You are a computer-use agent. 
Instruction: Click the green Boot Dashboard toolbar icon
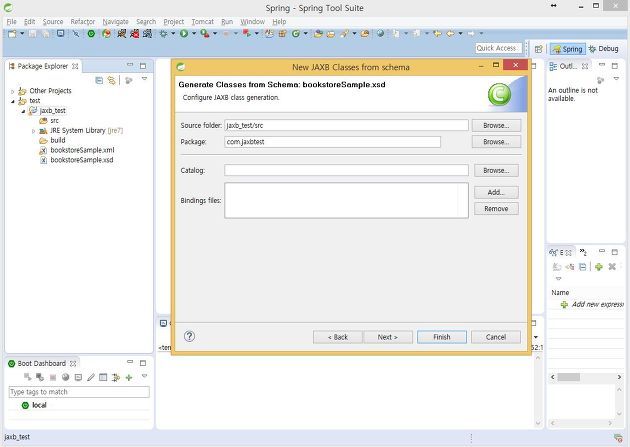[x=91, y=34]
